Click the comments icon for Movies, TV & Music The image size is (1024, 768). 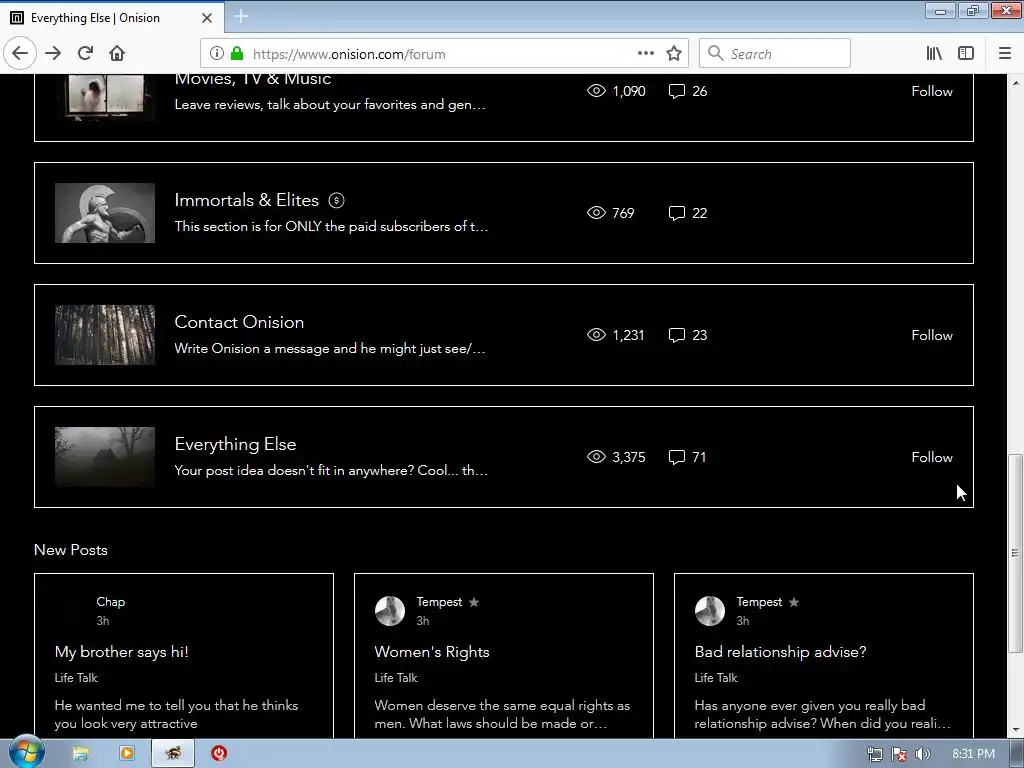pos(677,91)
